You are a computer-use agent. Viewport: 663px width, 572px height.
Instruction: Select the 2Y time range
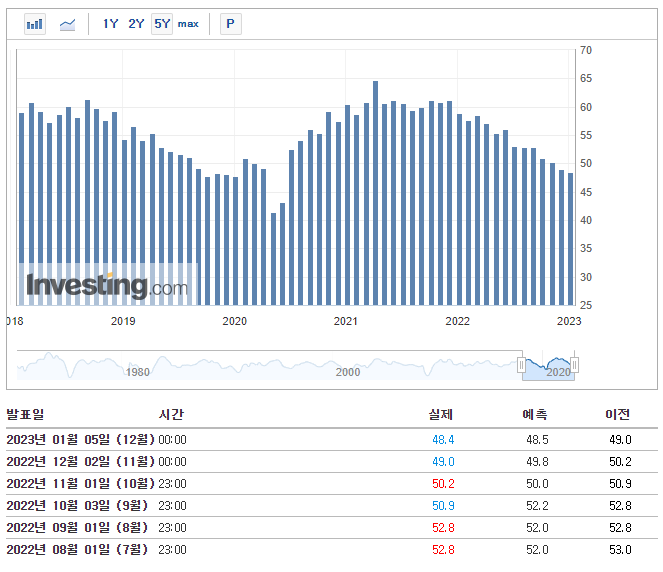(136, 24)
